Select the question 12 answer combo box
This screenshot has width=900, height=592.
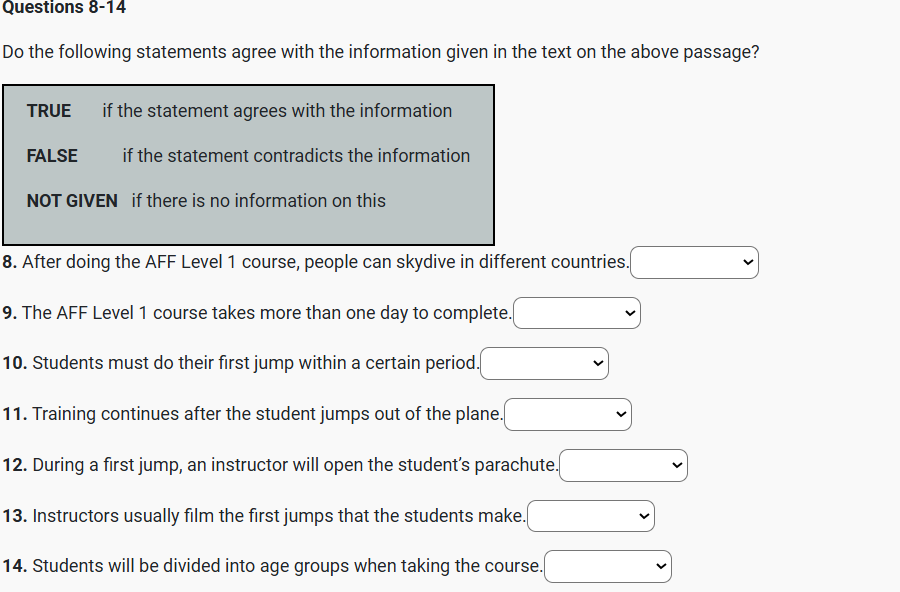click(x=623, y=465)
